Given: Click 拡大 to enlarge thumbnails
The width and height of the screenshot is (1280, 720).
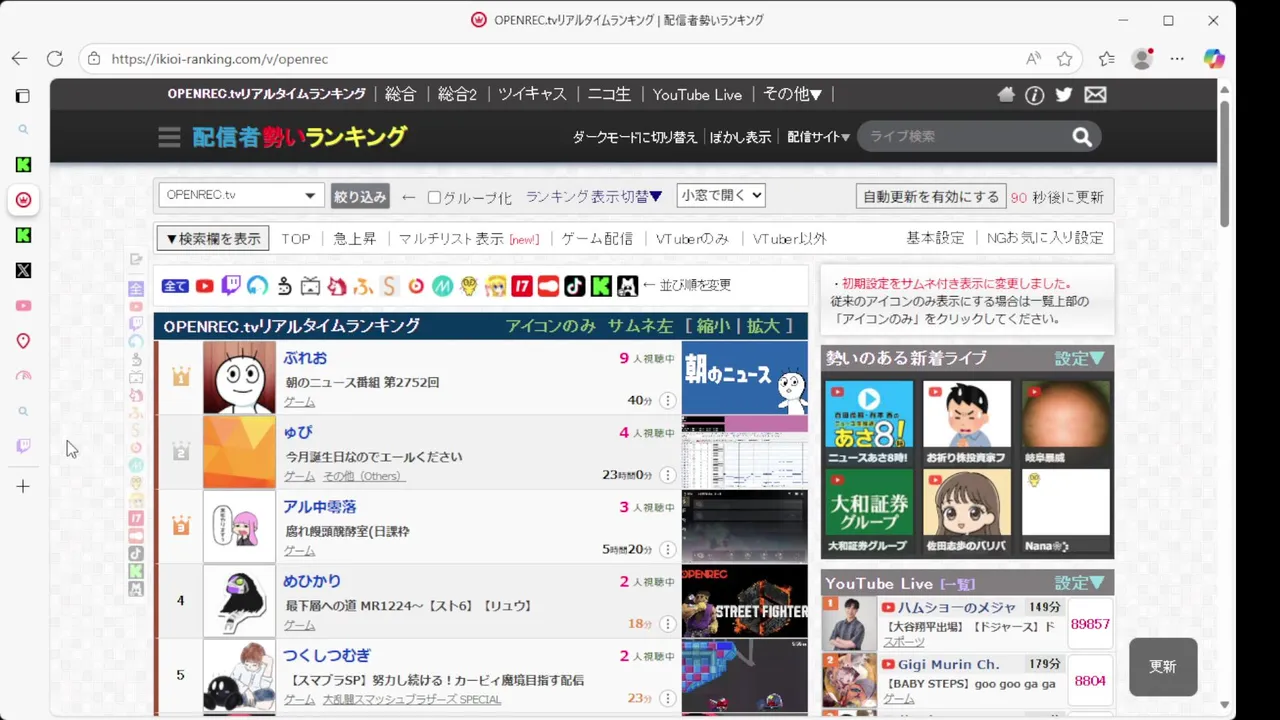Looking at the screenshot, I should click(763, 326).
